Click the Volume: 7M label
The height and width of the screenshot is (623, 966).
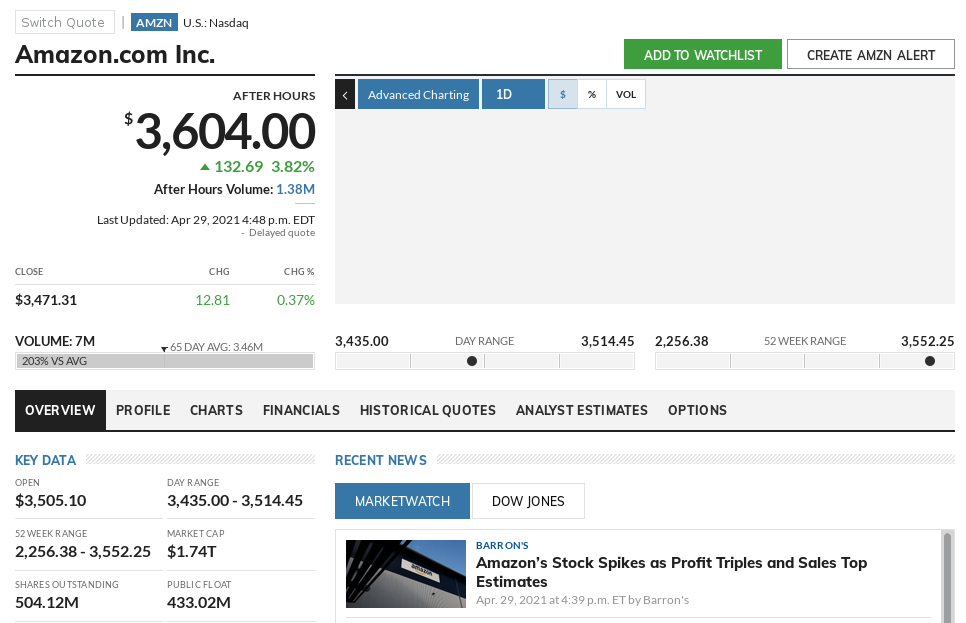55,341
